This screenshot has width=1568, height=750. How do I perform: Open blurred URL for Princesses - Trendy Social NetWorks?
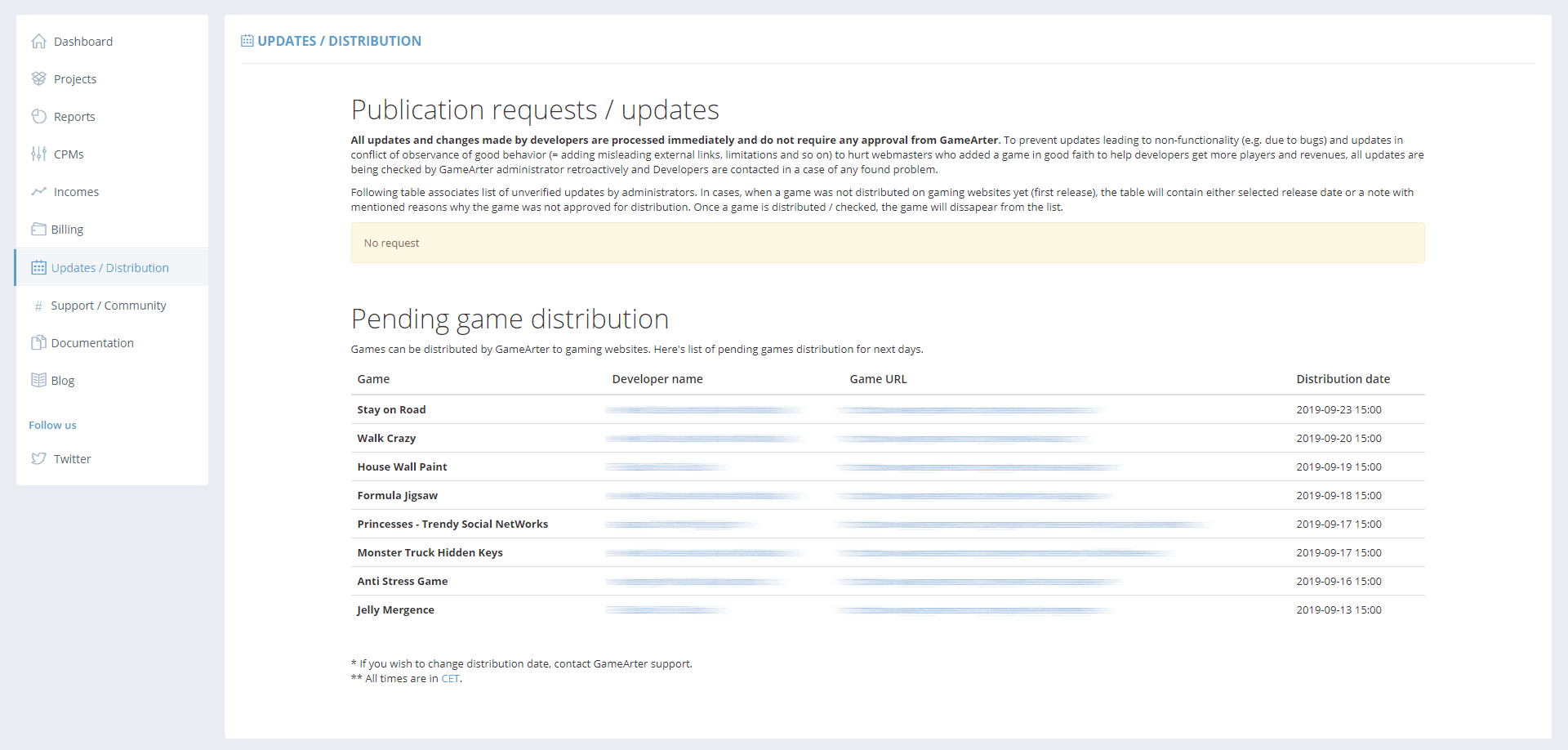1023,524
